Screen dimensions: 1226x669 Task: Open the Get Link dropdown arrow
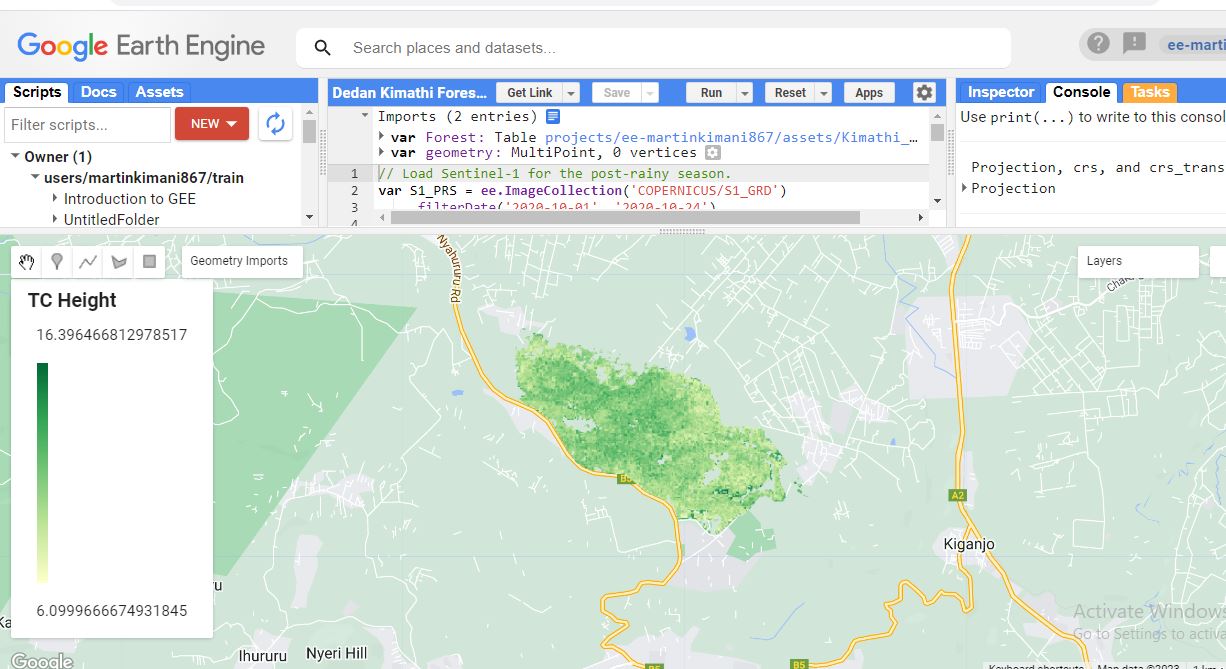(x=571, y=93)
